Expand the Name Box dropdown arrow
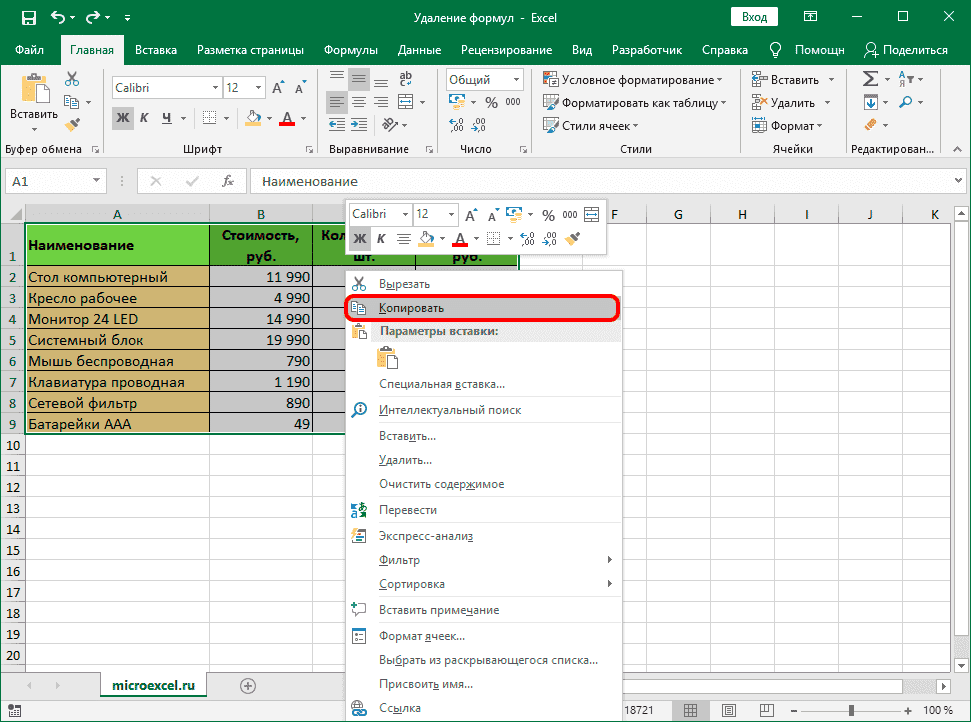 click(97, 181)
